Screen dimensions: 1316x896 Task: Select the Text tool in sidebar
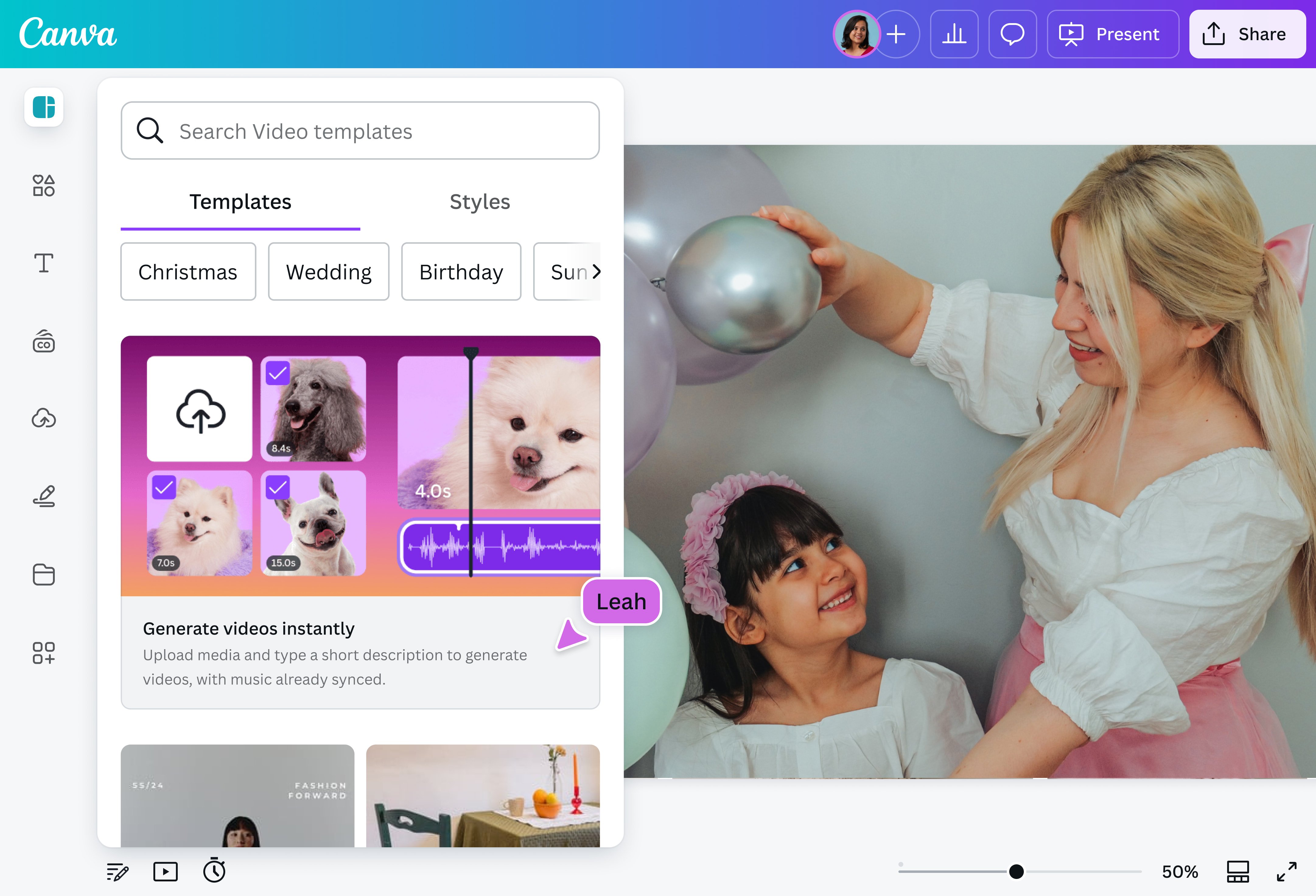pos(44,263)
